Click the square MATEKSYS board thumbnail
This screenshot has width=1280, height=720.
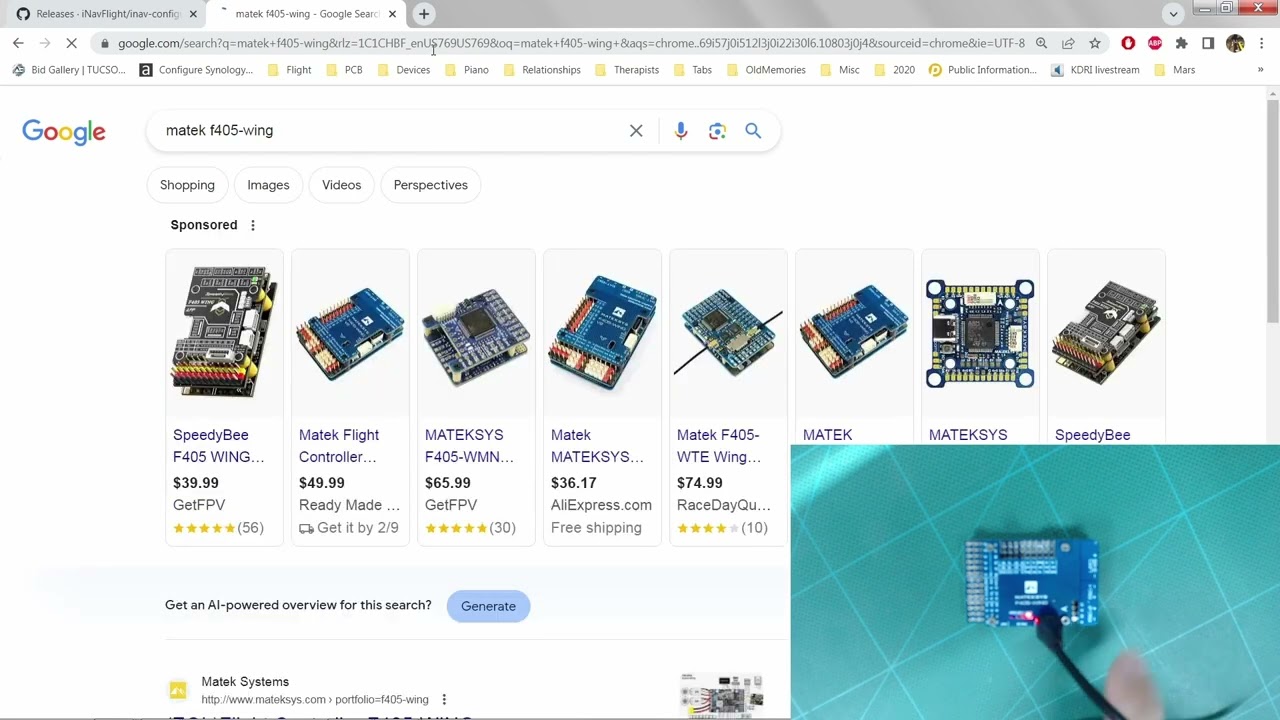tap(980, 333)
